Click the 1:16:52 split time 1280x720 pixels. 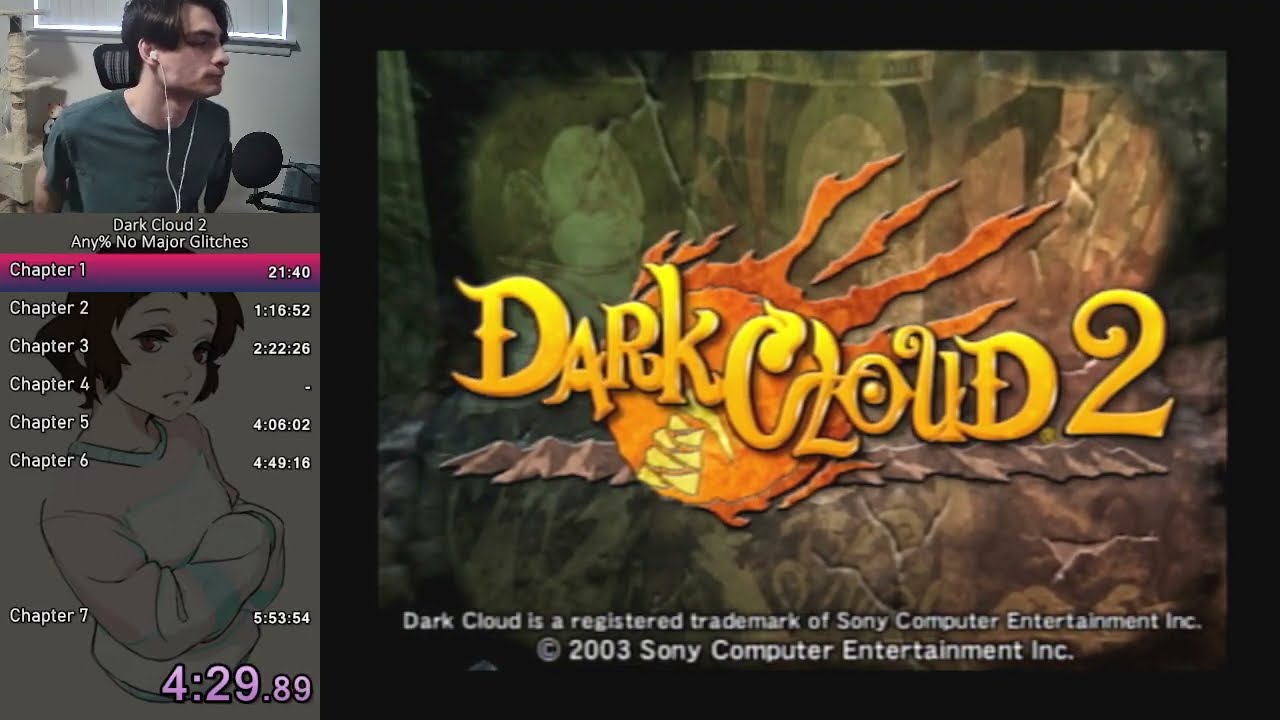(282, 311)
